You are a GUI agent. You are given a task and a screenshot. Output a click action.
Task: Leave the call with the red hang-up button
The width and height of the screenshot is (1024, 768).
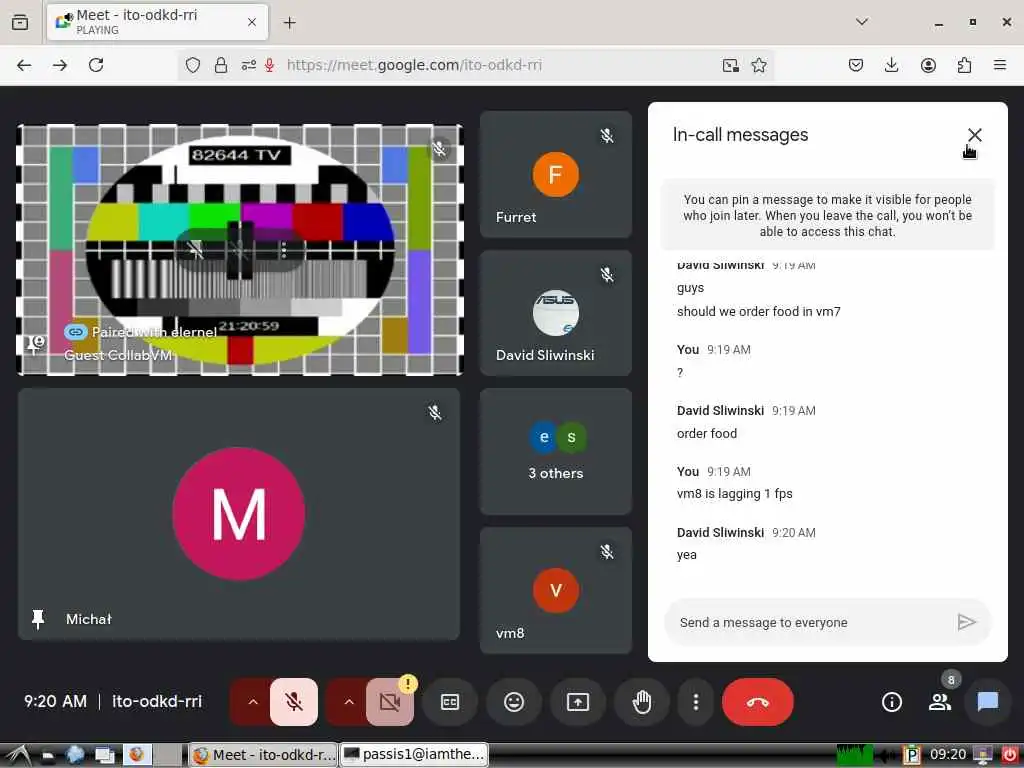758,702
